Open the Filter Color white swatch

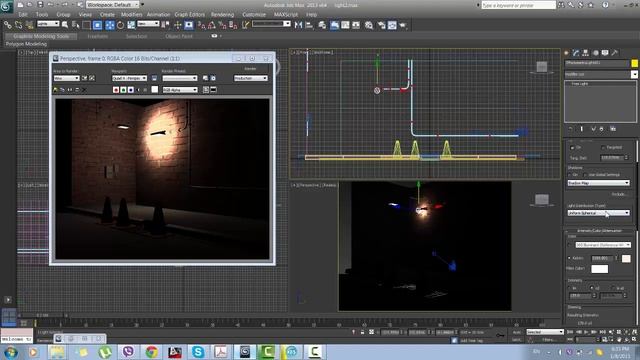[600, 269]
